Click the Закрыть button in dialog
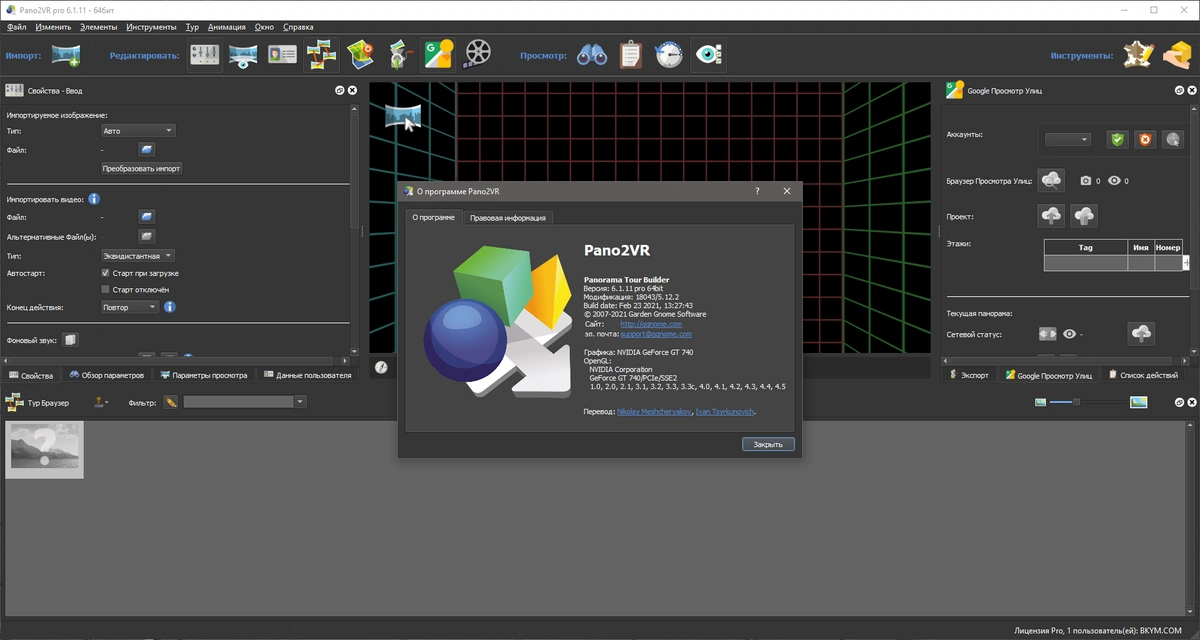The width and height of the screenshot is (1200, 640). click(768, 444)
